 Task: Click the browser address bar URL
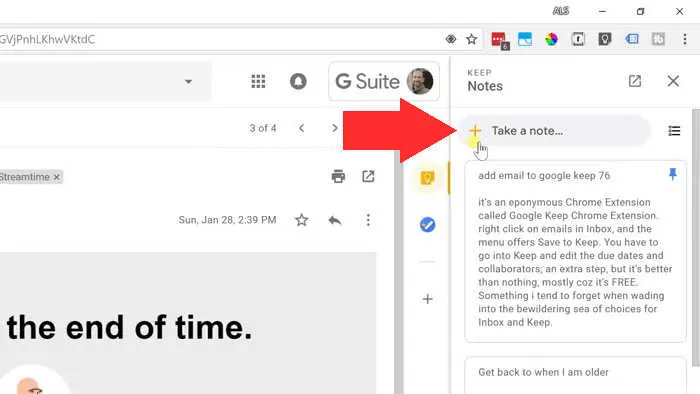click(x=47, y=39)
